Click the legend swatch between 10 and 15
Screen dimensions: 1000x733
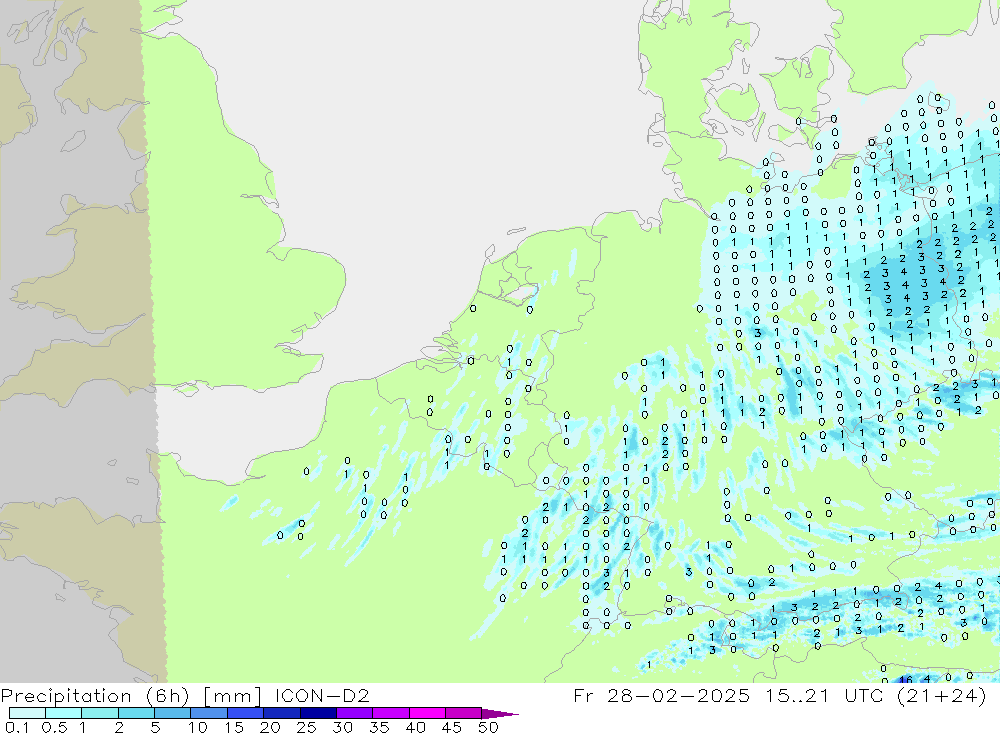click(209, 713)
